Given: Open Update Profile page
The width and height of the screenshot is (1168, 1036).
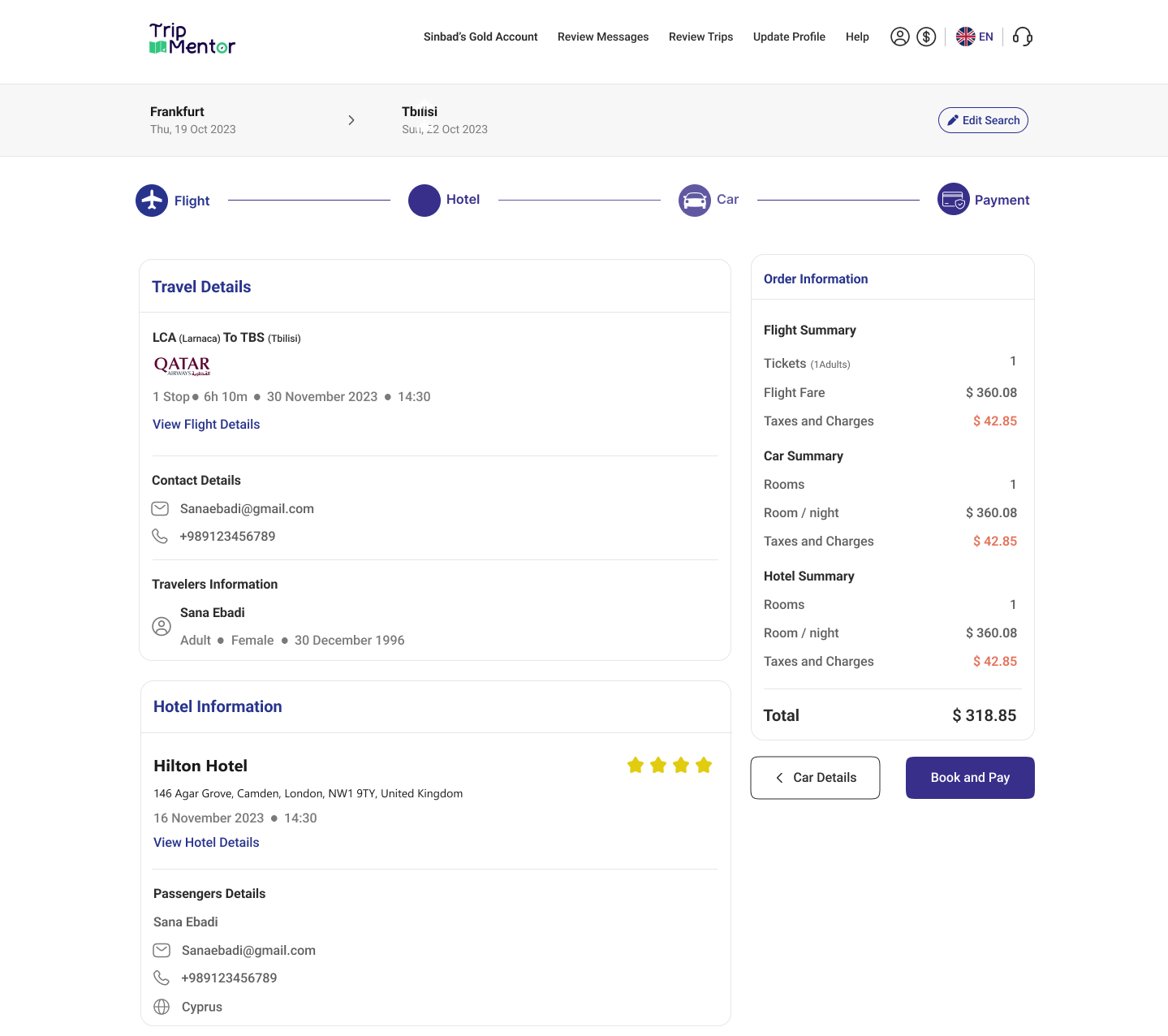Looking at the screenshot, I should (x=789, y=37).
